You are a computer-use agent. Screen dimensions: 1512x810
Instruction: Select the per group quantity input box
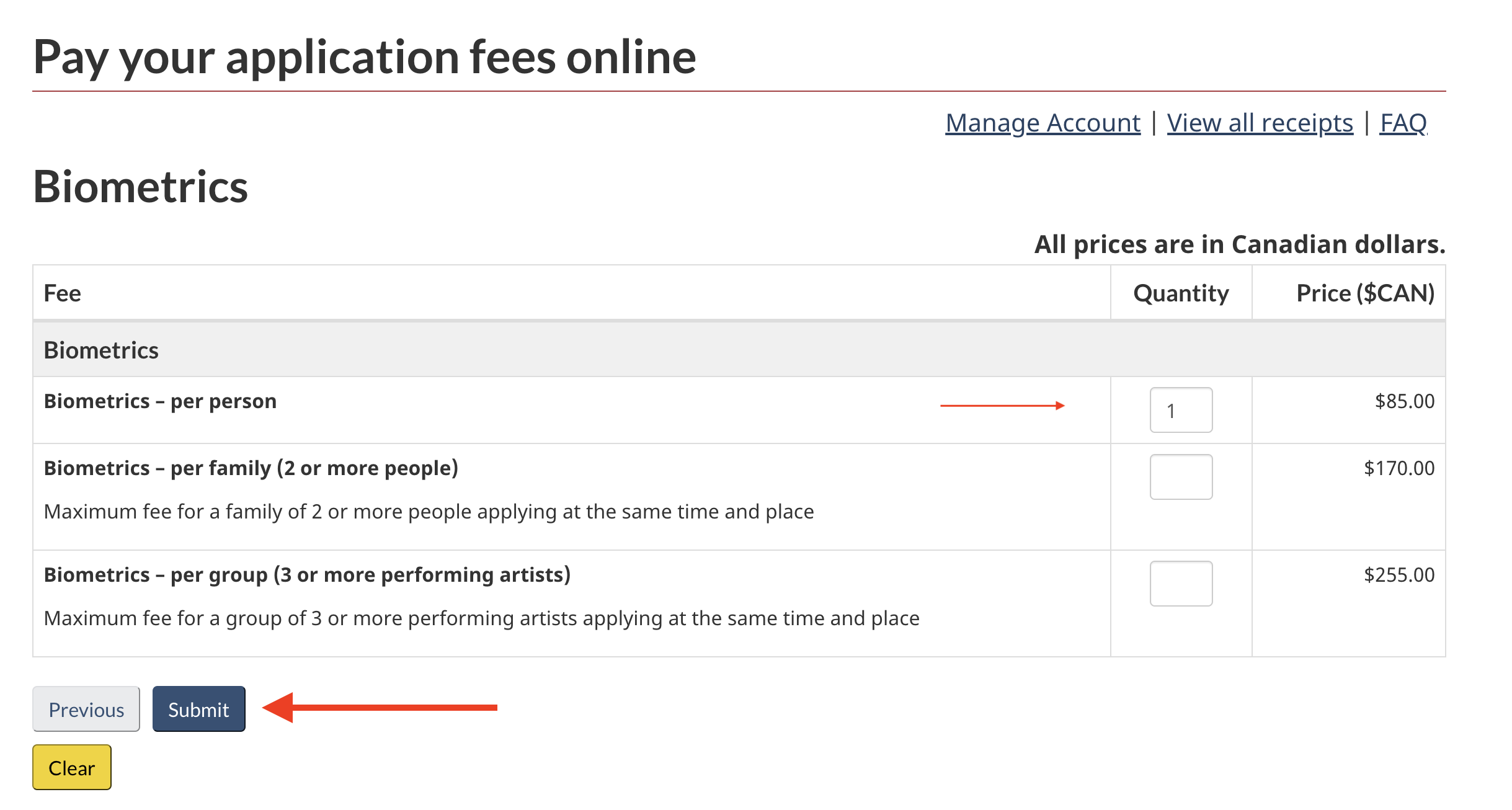(1181, 584)
